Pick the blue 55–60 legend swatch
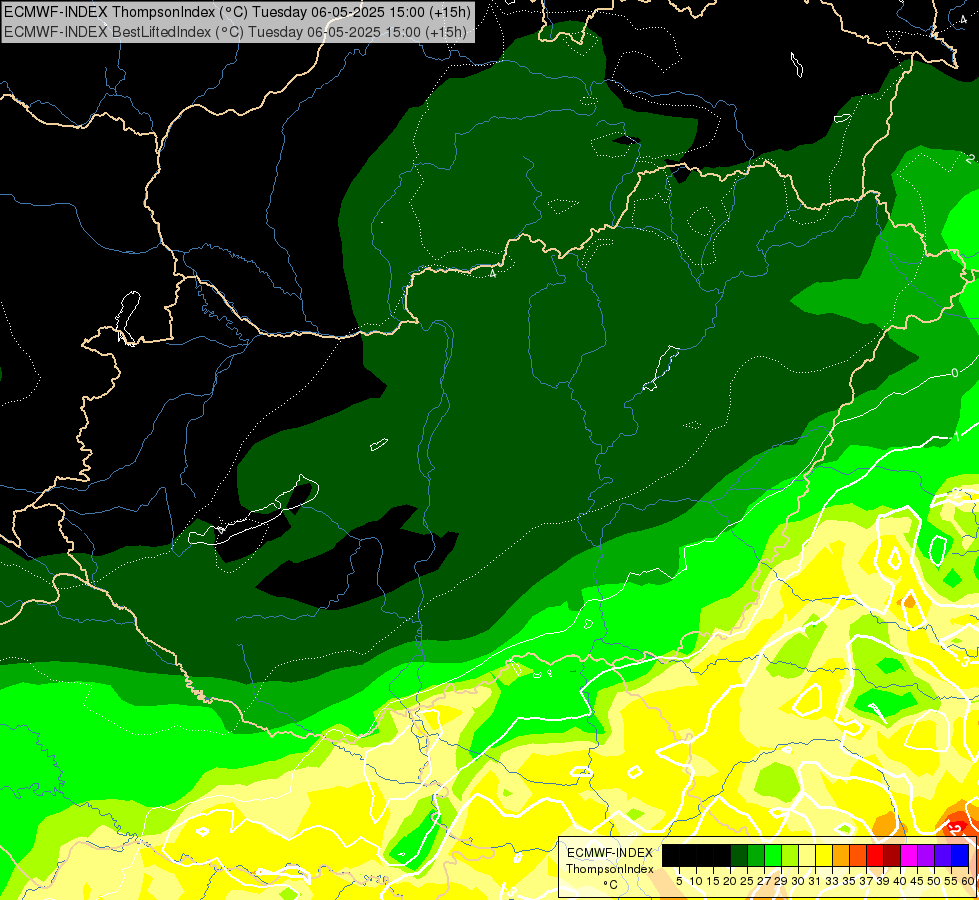This screenshot has height=900, width=979. point(960,855)
